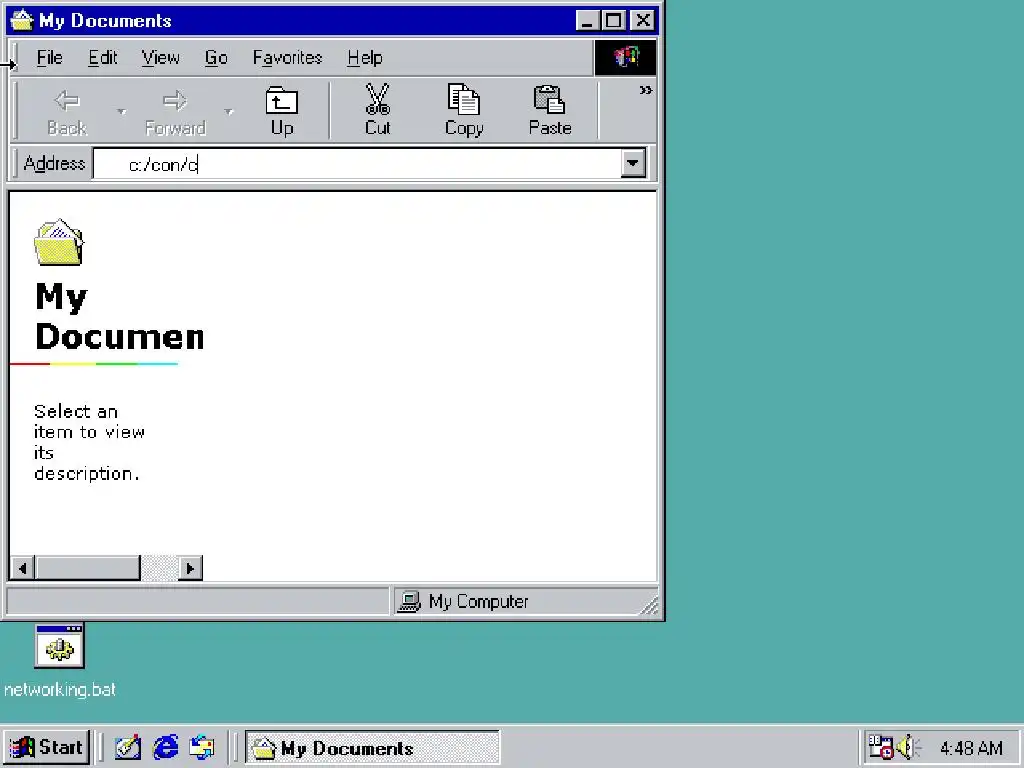Open the Start menu button

click(x=46, y=747)
